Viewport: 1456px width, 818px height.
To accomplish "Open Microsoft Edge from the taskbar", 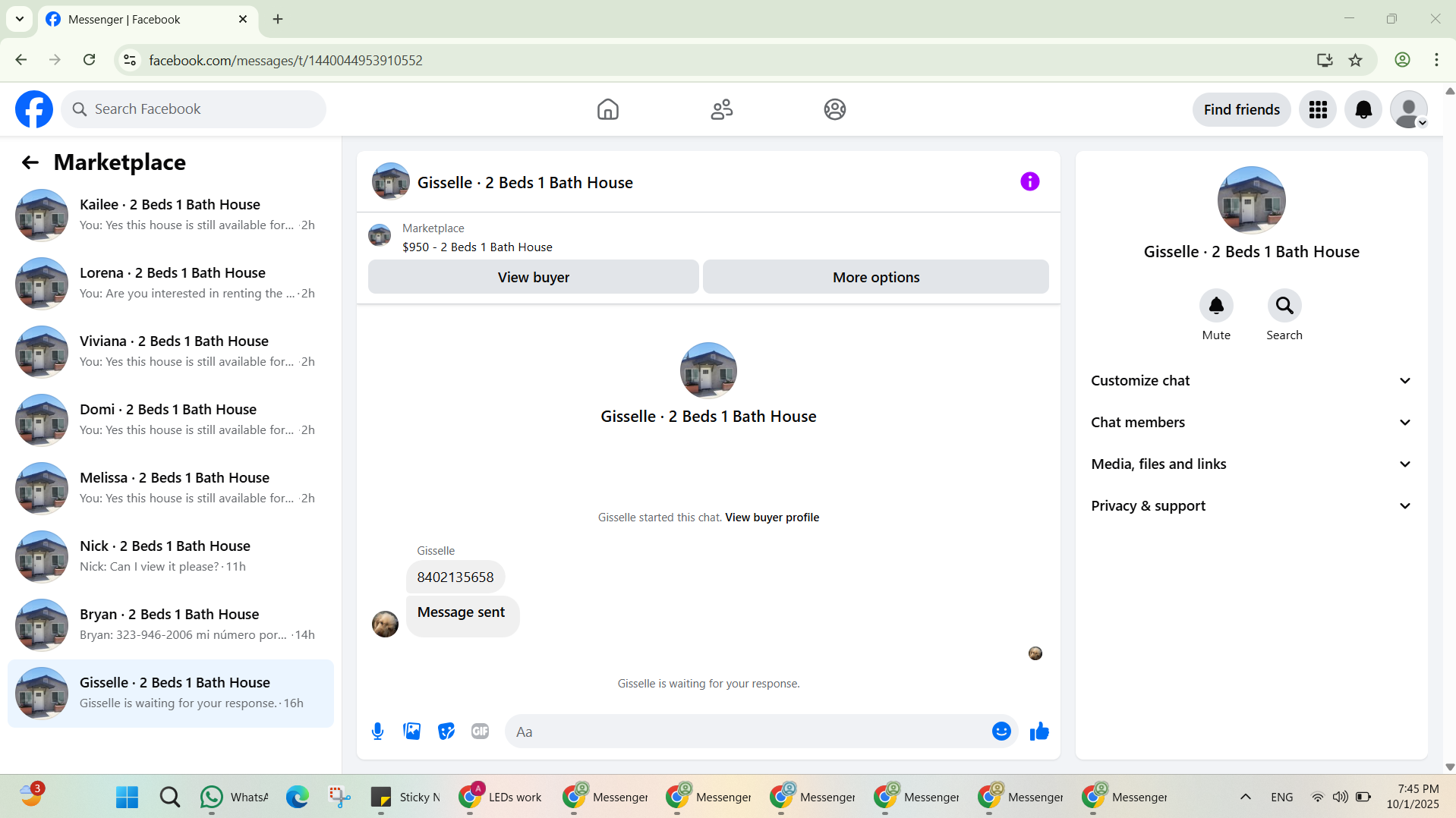I will pyautogui.click(x=298, y=797).
